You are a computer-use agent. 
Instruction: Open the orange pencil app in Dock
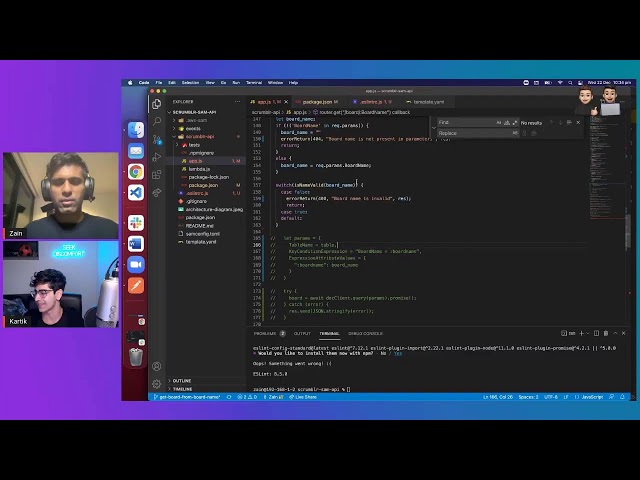[x=136, y=285]
